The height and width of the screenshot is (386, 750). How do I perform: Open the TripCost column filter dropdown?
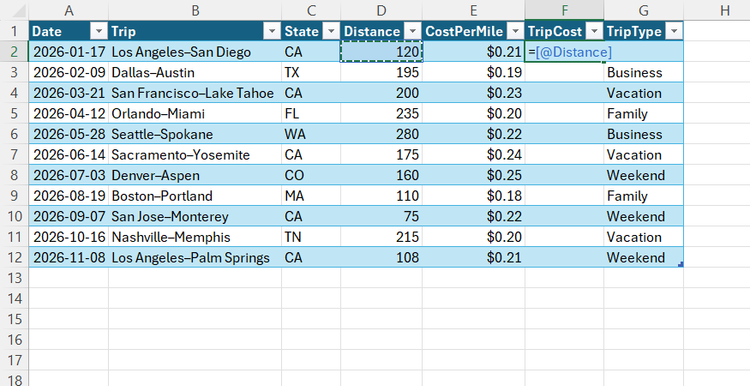594,32
